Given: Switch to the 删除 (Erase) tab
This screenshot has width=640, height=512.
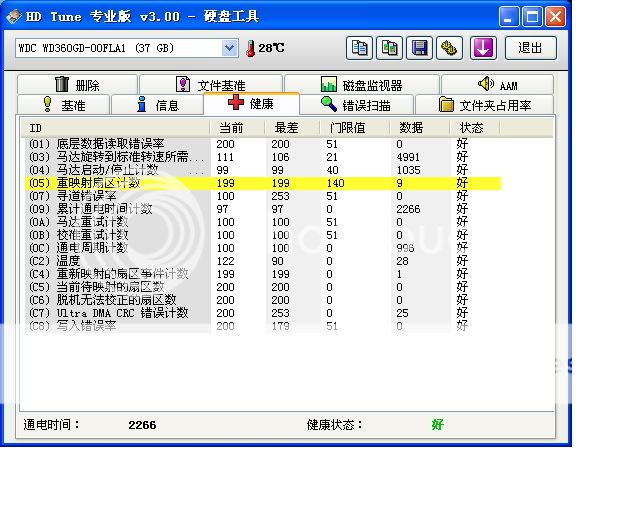Looking at the screenshot, I should click(77, 85).
